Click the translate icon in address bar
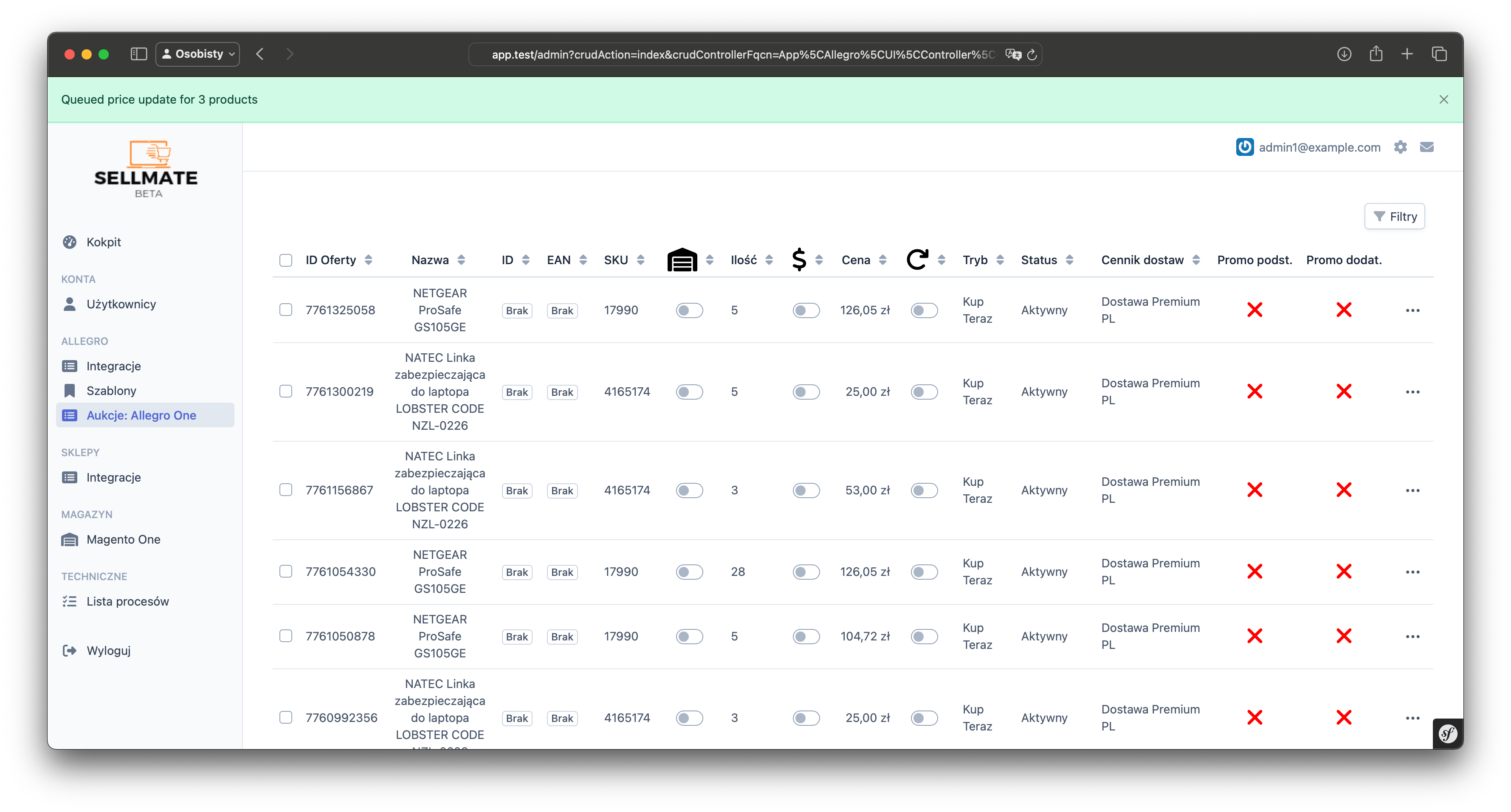The image size is (1511, 812). pyautogui.click(x=1013, y=54)
